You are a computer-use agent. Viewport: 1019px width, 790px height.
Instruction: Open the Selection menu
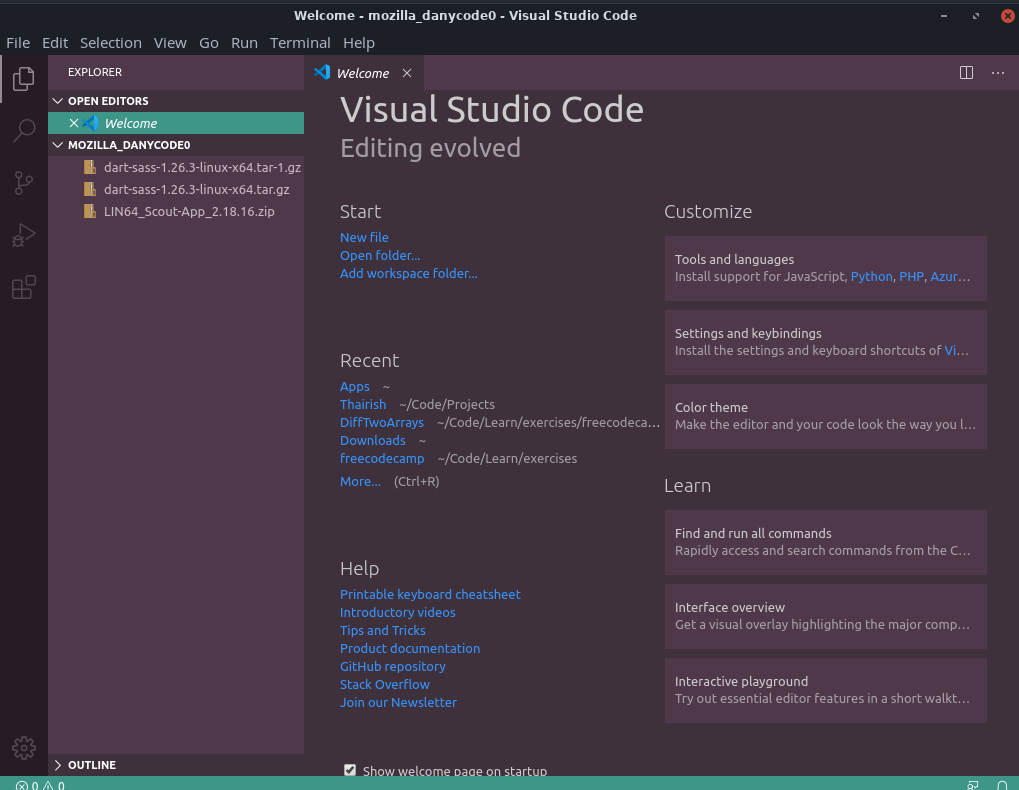click(x=110, y=43)
